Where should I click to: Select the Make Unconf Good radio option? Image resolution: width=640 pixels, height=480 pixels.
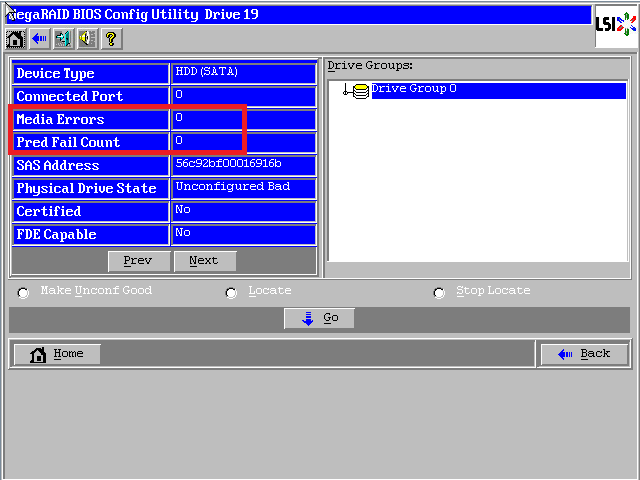(23, 293)
